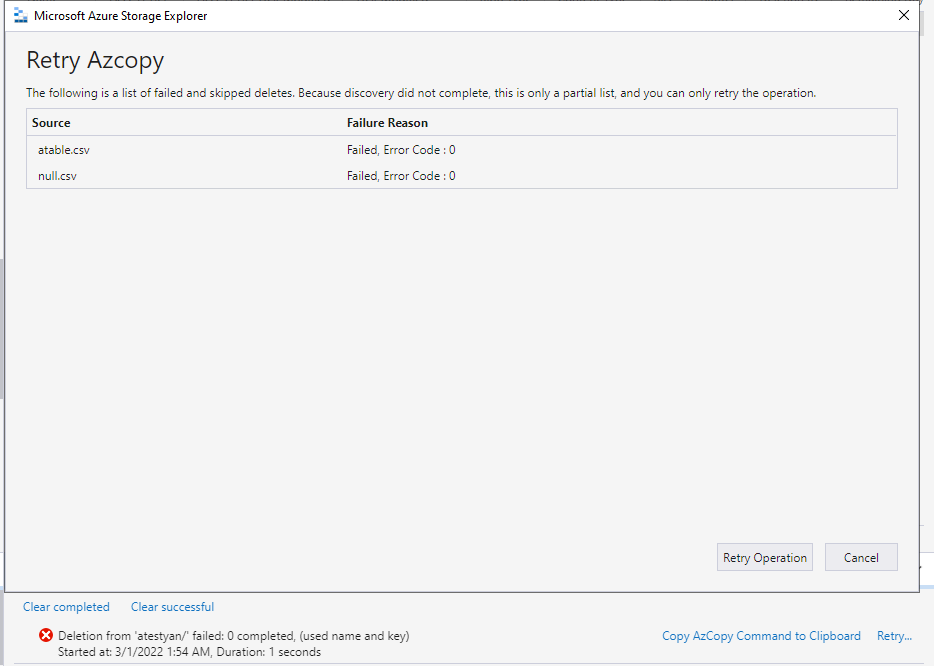Select the null.csv source row

[x=462, y=176]
